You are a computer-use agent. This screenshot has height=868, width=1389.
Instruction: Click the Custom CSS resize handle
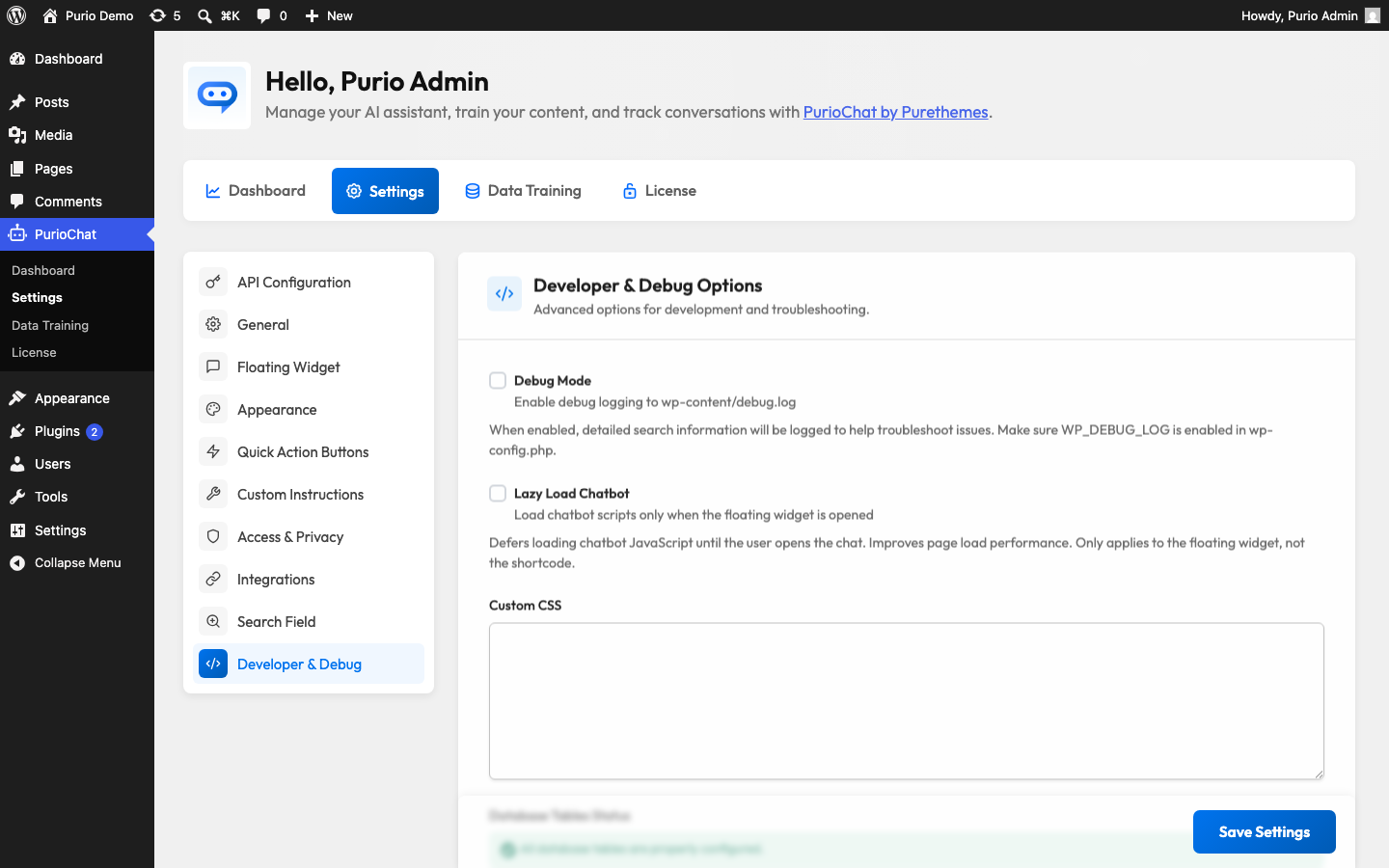1318,773
